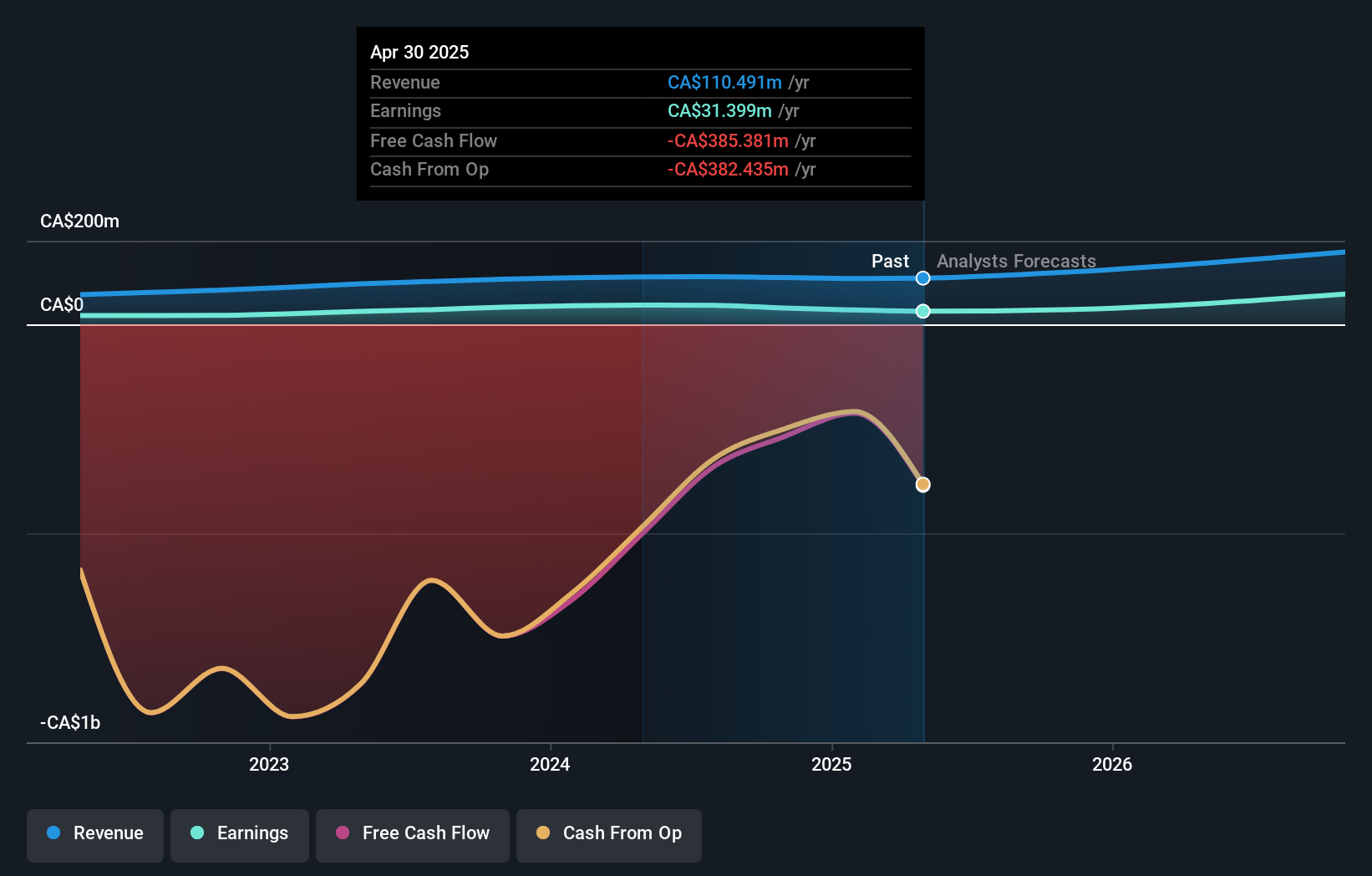The width and height of the screenshot is (1372, 876).
Task: Click the Earnings row label in tooltip
Action: coord(405,110)
